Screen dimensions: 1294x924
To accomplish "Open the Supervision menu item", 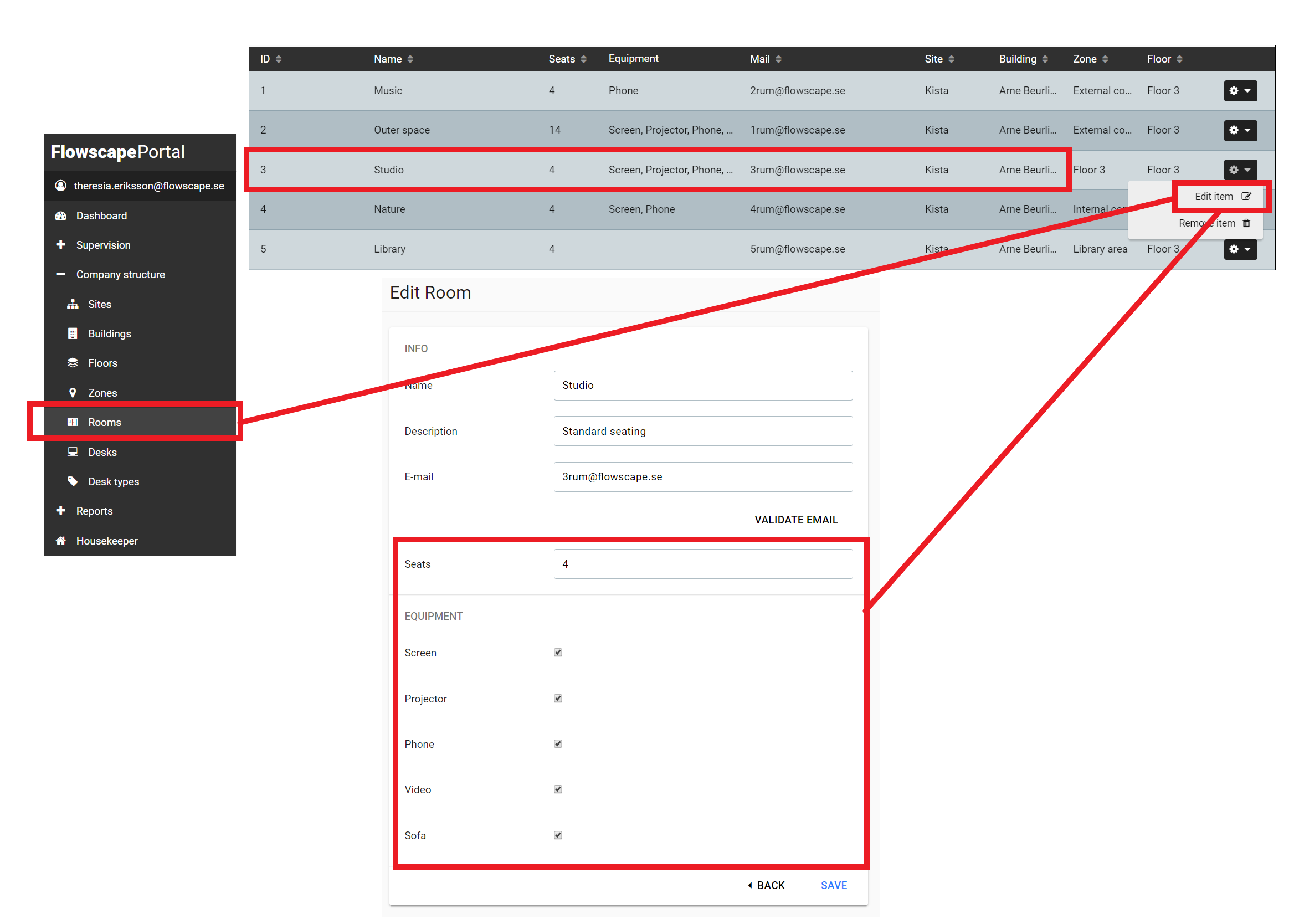I will tap(140, 245).
